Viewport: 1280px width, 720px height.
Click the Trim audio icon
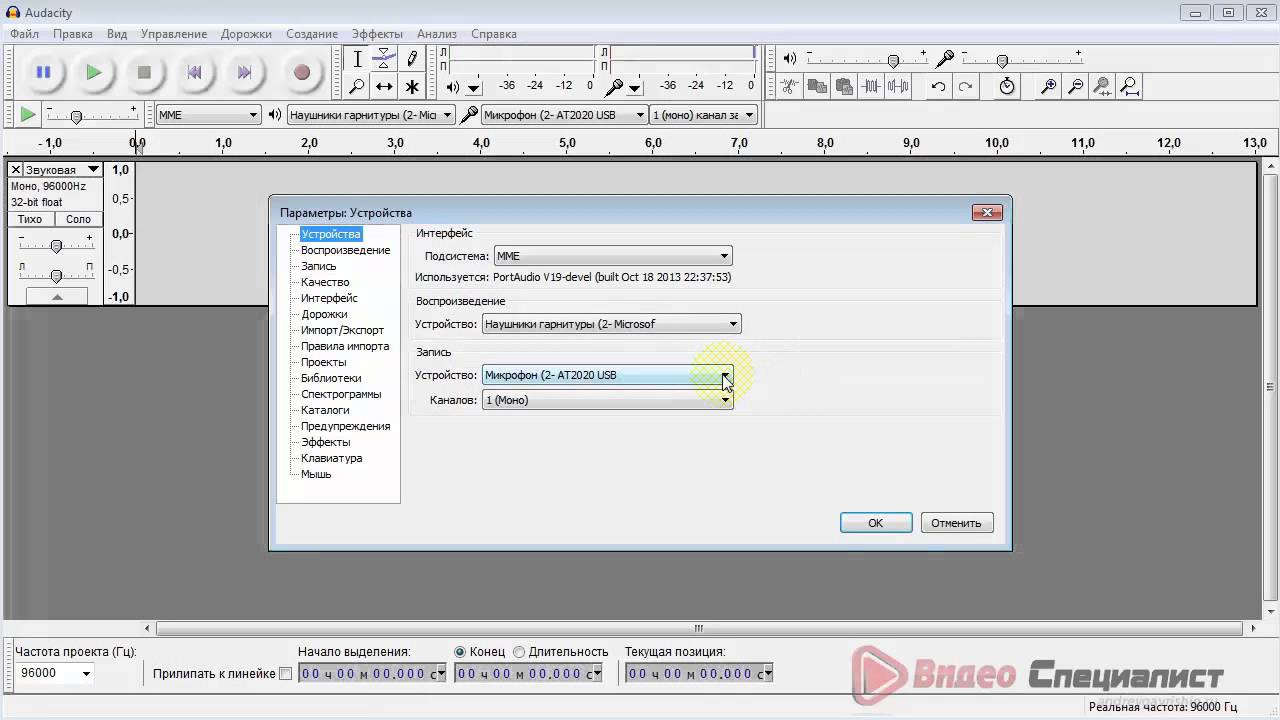[871, 86]
